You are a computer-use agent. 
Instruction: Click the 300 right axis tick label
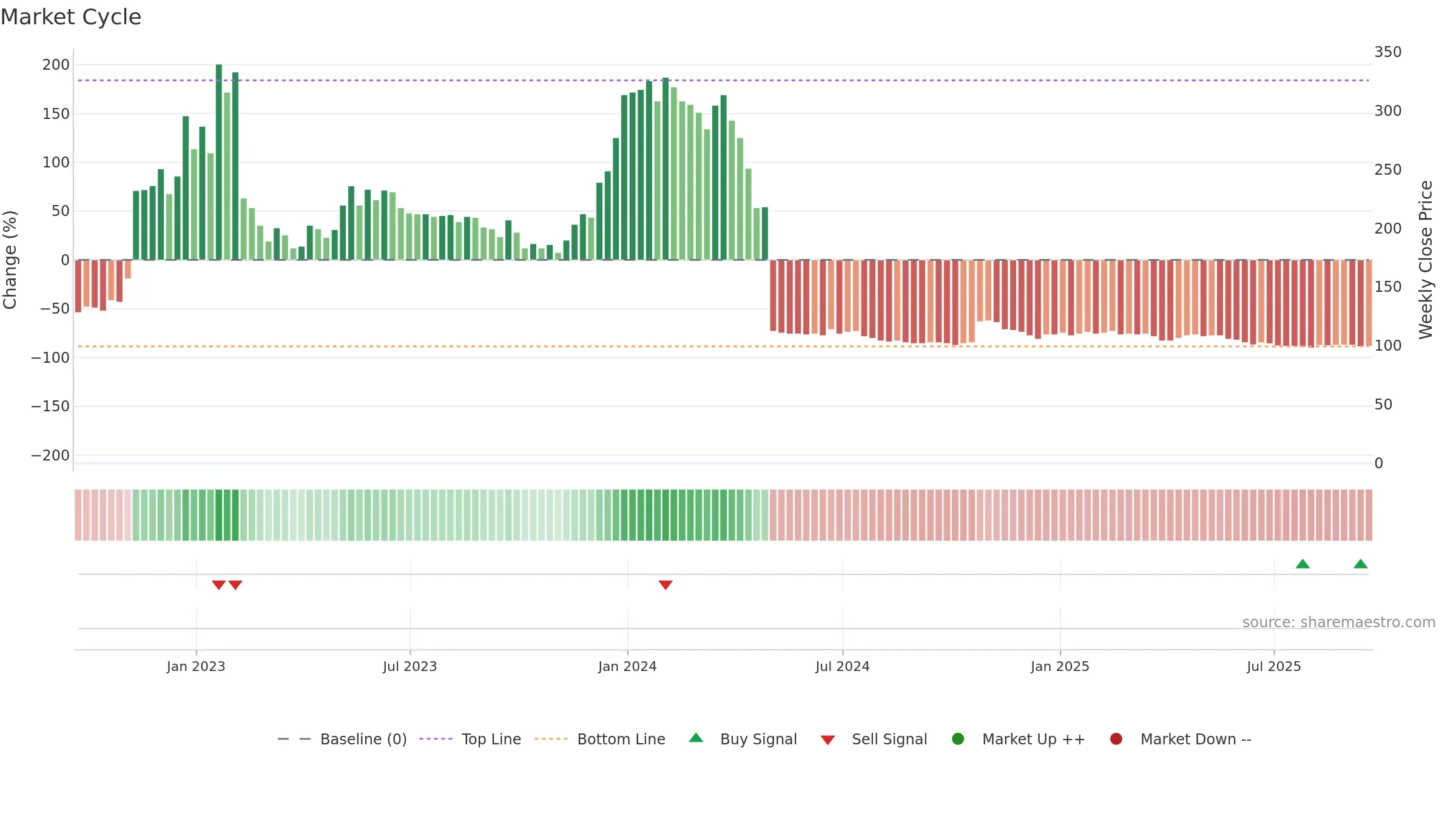pyautogui.click(x=1388, y=111)
